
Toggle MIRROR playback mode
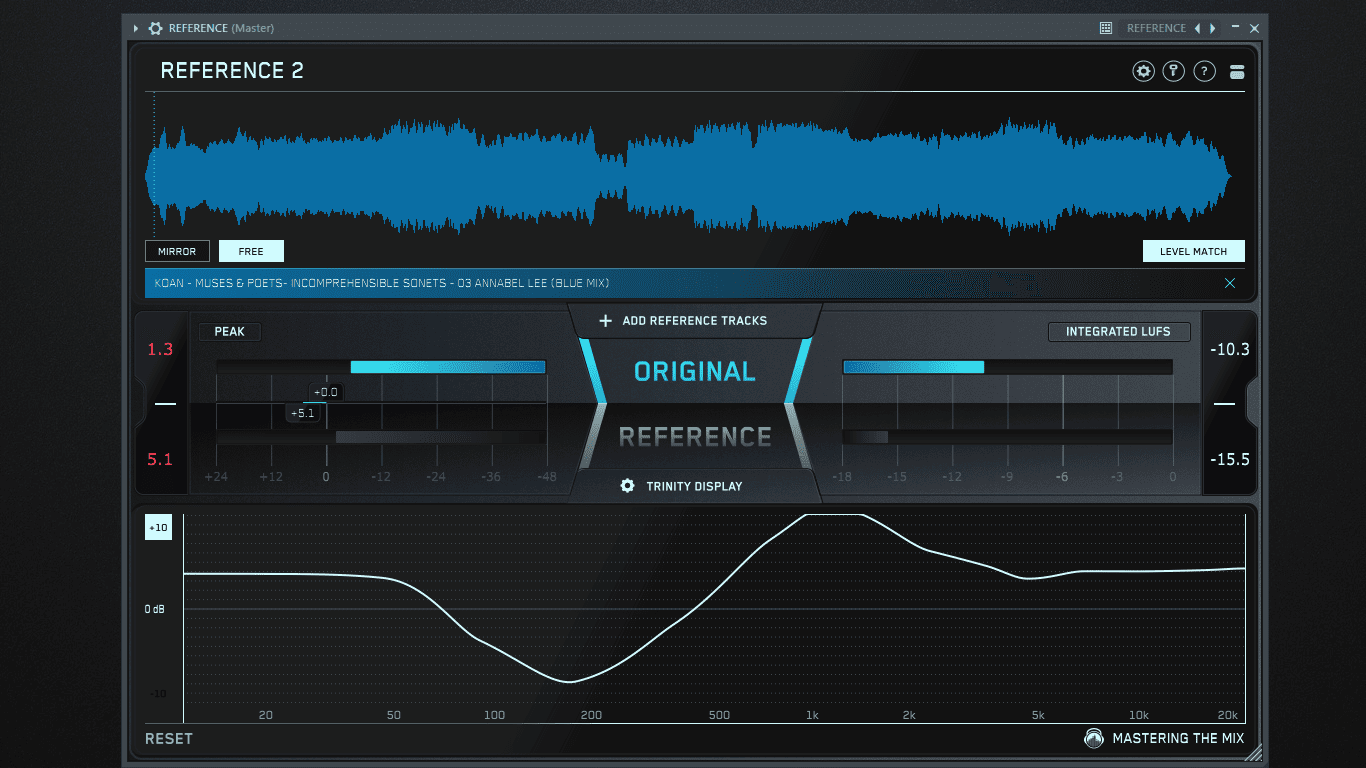[177, 251]
